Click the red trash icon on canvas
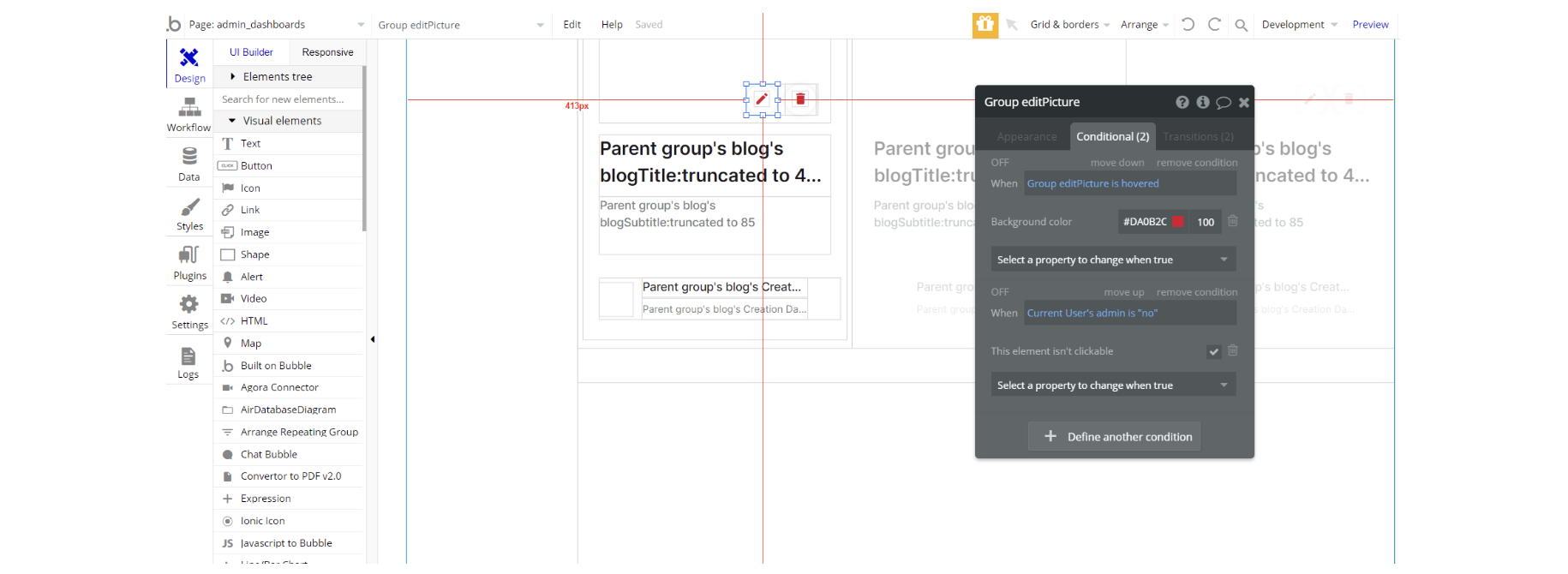1568x574 pixels. coord(800,99)
